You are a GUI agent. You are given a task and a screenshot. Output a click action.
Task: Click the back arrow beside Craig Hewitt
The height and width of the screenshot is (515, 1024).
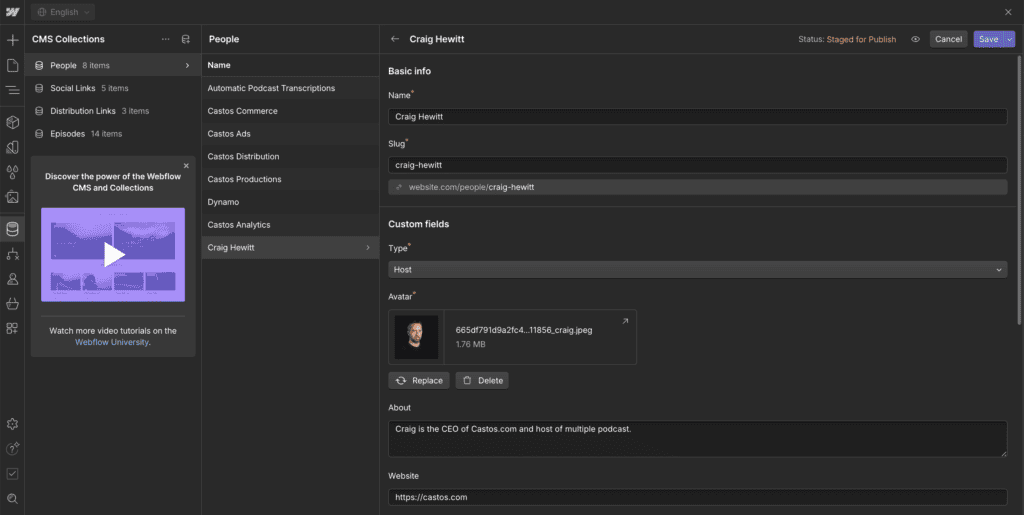pyautogui.click(x=395, y=39)
